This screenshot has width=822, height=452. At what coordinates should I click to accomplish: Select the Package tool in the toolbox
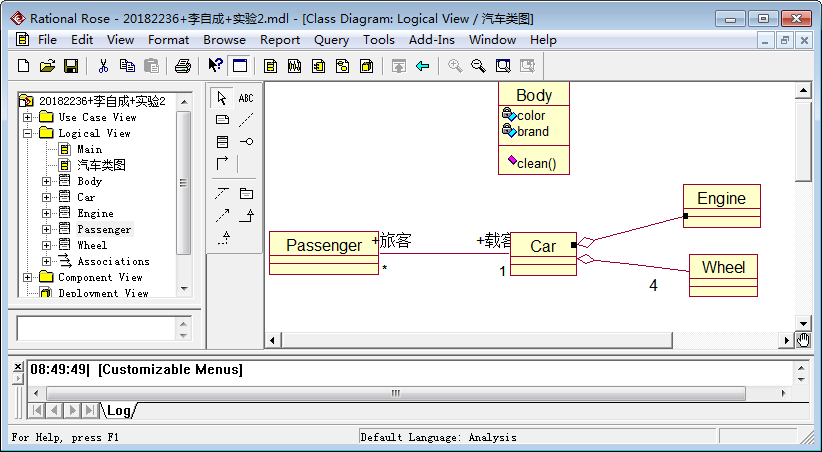tap(246, 193)
